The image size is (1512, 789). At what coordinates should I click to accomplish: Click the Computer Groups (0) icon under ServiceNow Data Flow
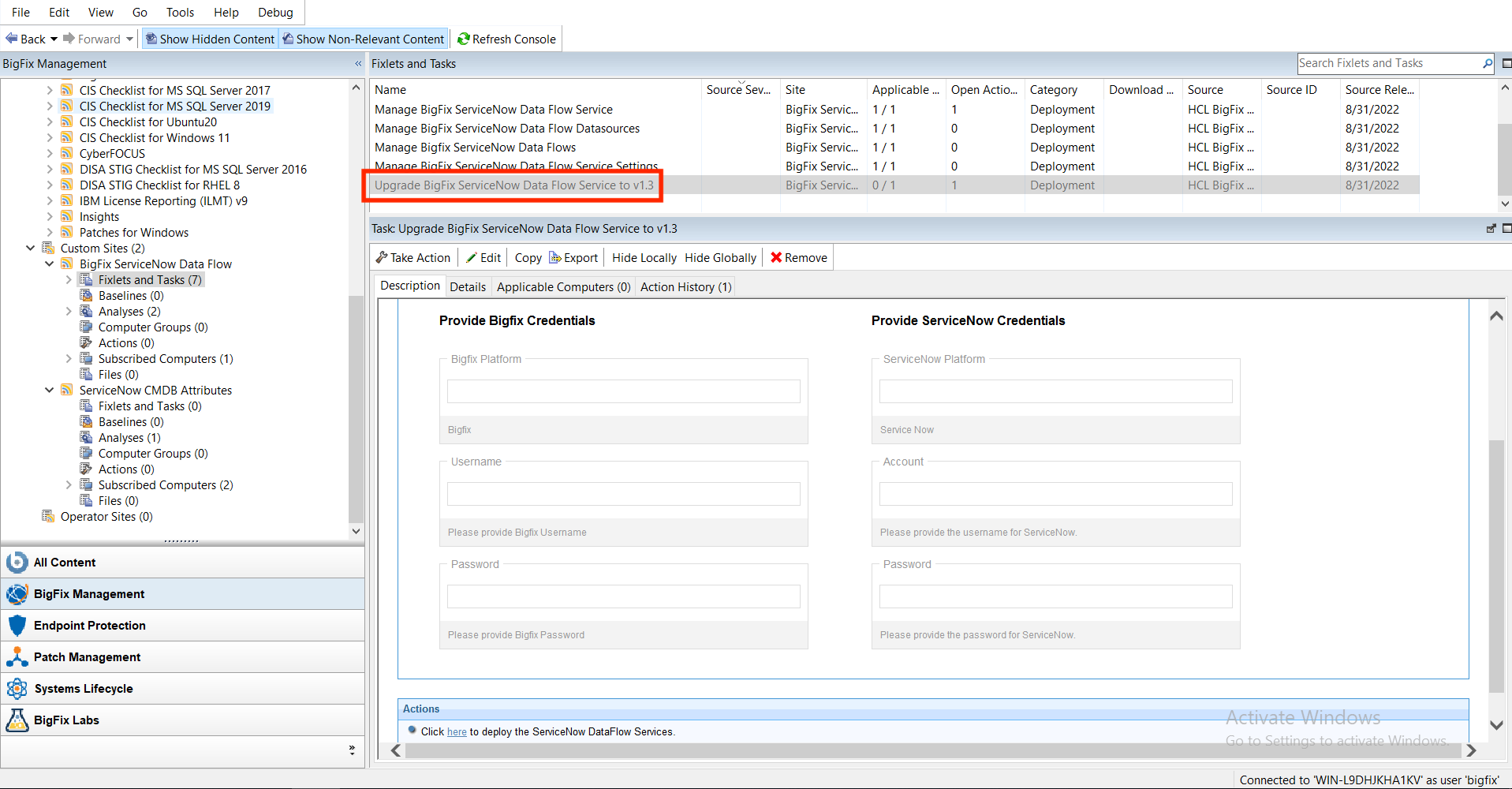pos(86,327)
